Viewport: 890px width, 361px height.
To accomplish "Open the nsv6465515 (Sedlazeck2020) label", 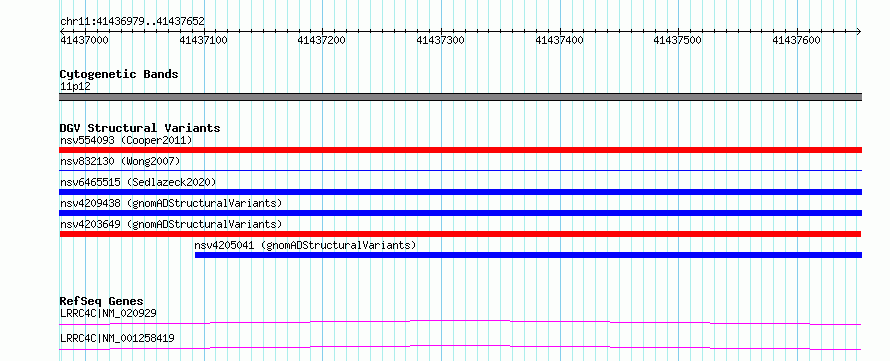I will [x=138, y=182].
